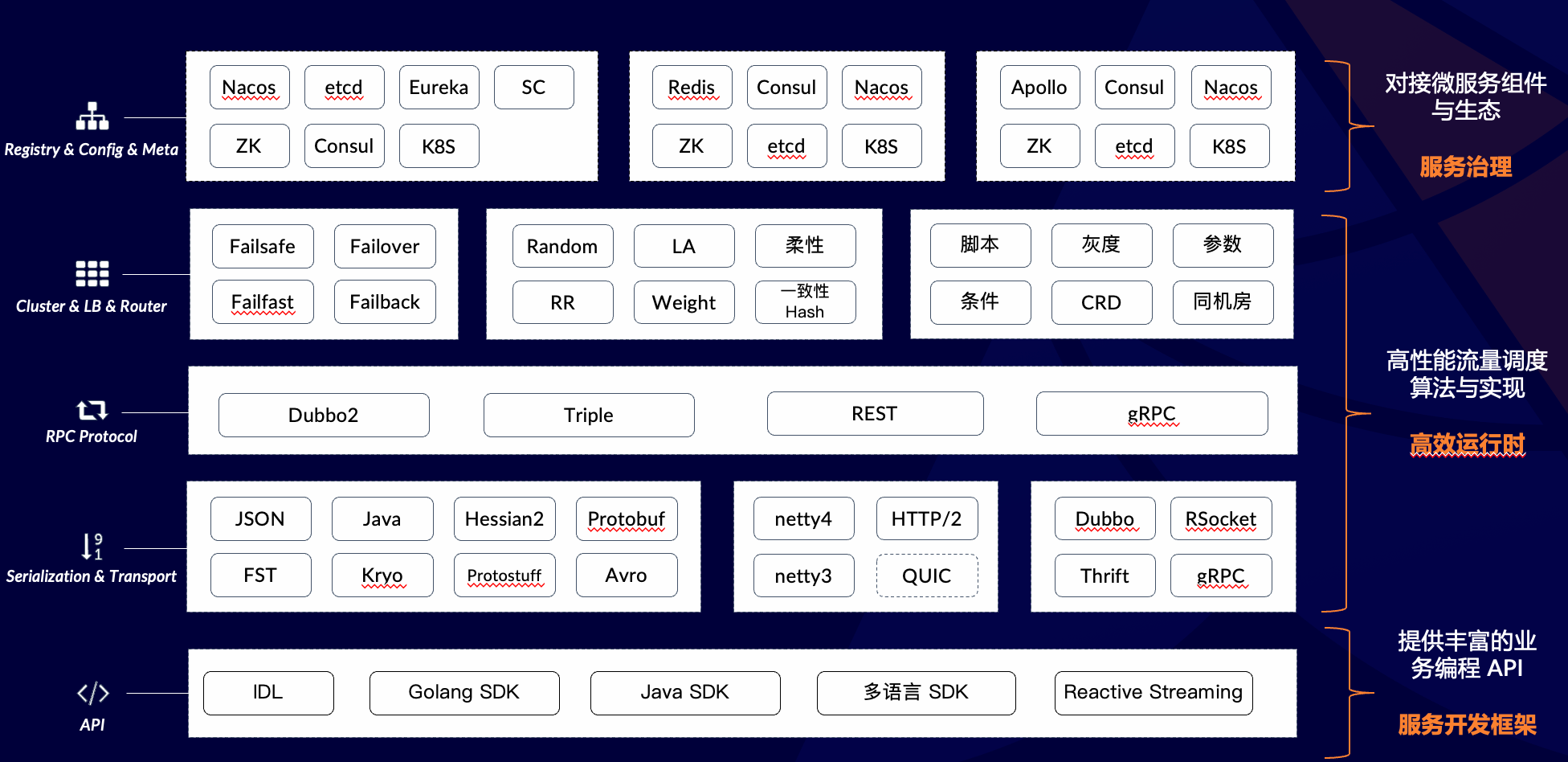The width and height of the screenshot is (1568, 762).
Task: Click the RPC Protocol loop arrows icon
Action: [92, 411]
